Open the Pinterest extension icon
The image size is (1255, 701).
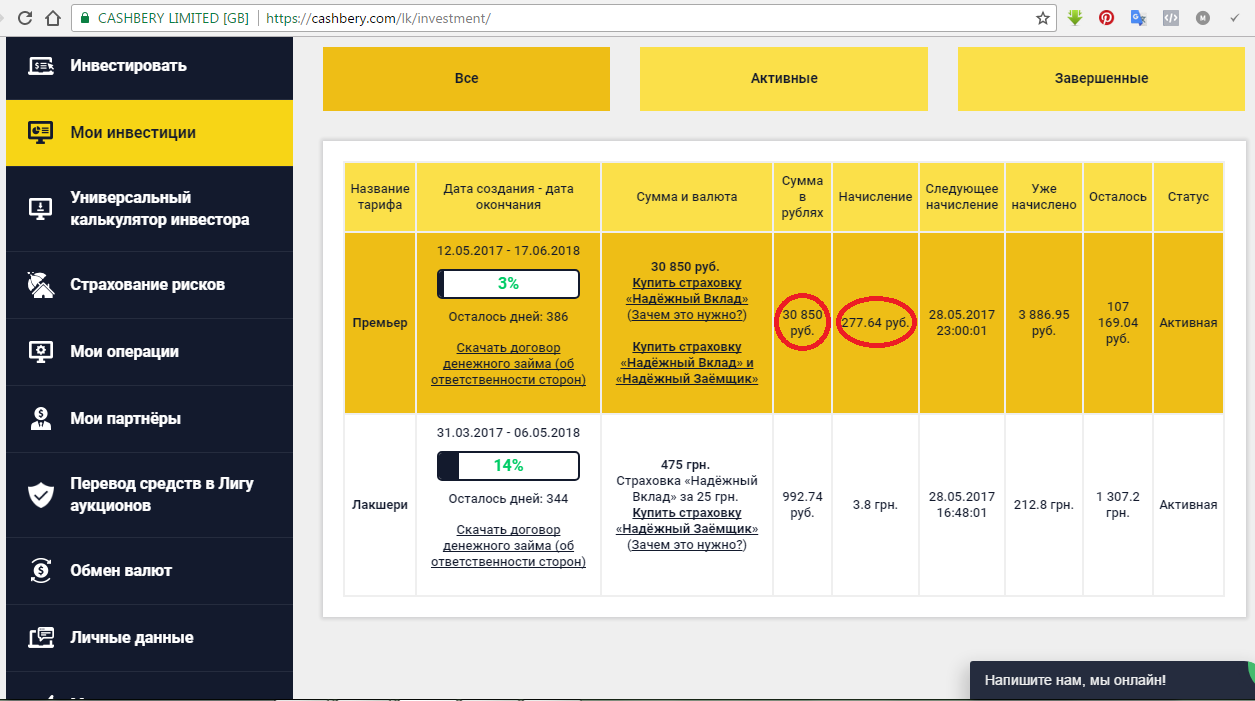click(x=1107, y=18)
